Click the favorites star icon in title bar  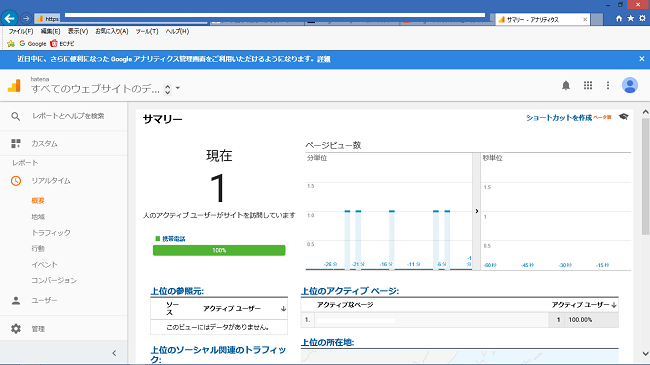click(631, 18)
